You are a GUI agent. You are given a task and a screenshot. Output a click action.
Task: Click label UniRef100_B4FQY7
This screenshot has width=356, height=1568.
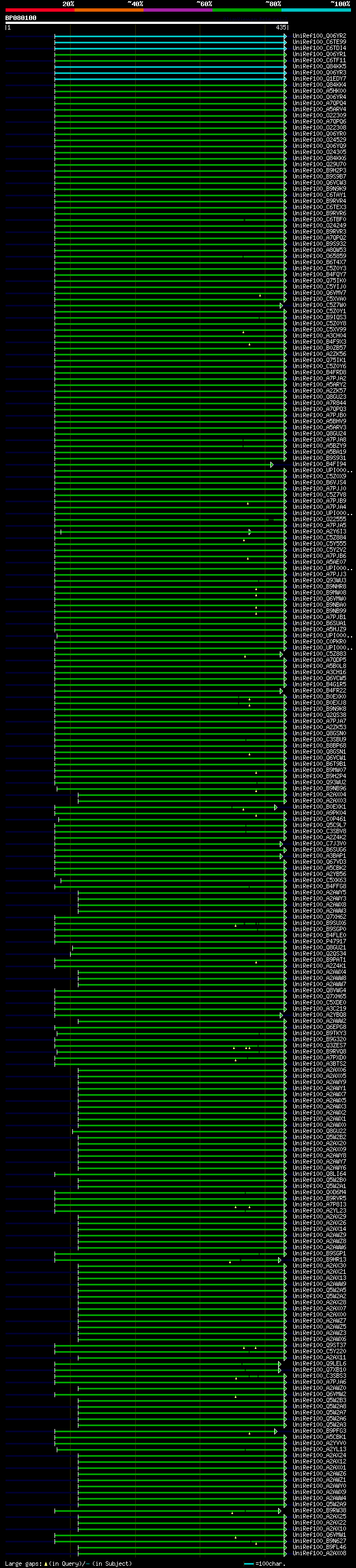point(319,275)
